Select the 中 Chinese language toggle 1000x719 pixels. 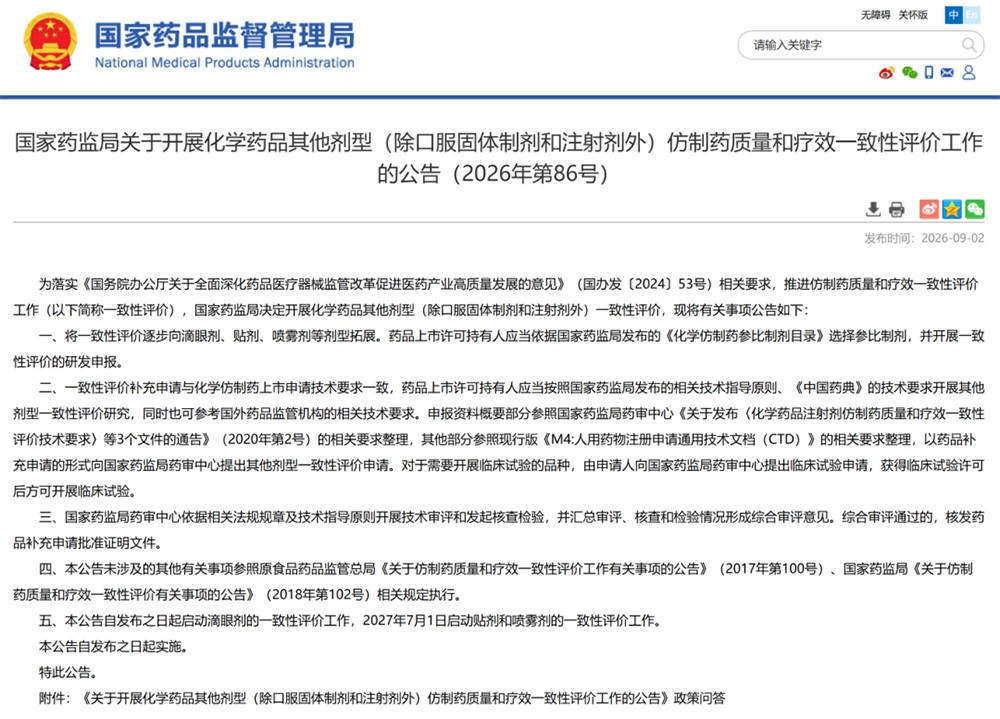953,15
